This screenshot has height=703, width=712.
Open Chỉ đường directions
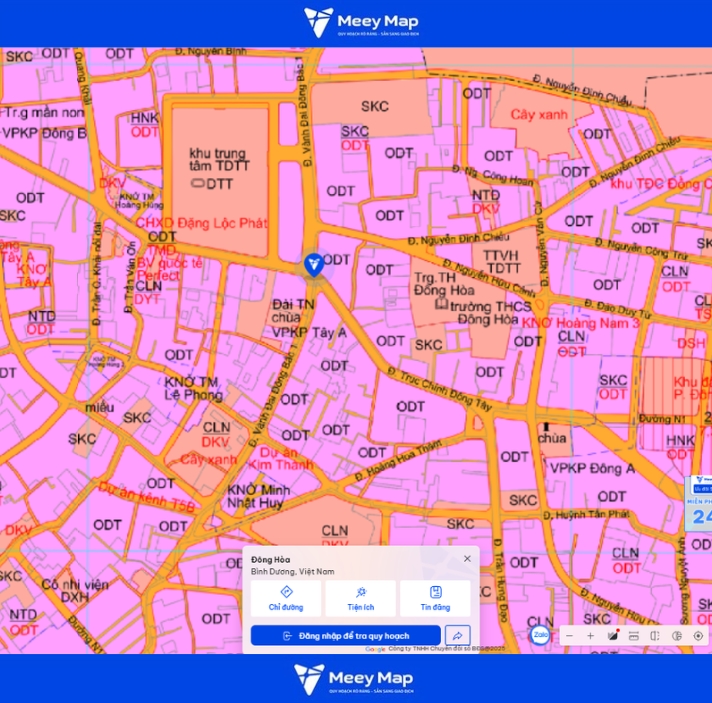pos(286,599)
